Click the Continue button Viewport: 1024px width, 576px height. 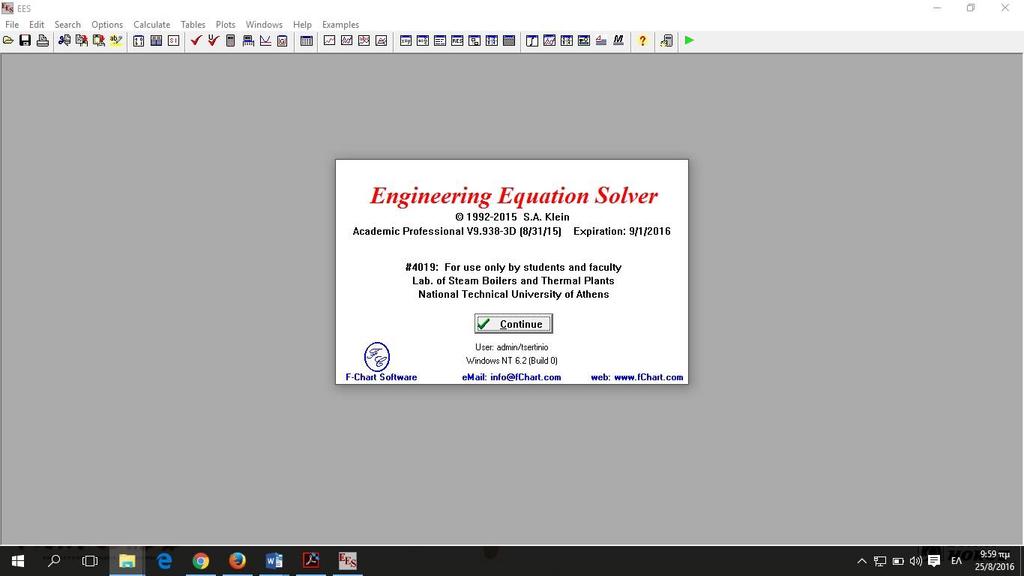click(513, 324)
